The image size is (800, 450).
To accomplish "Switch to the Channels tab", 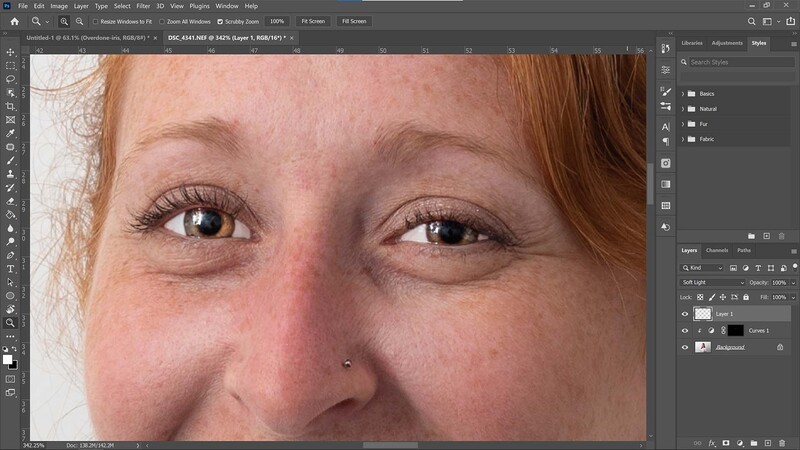I will [x=716, y=250].
